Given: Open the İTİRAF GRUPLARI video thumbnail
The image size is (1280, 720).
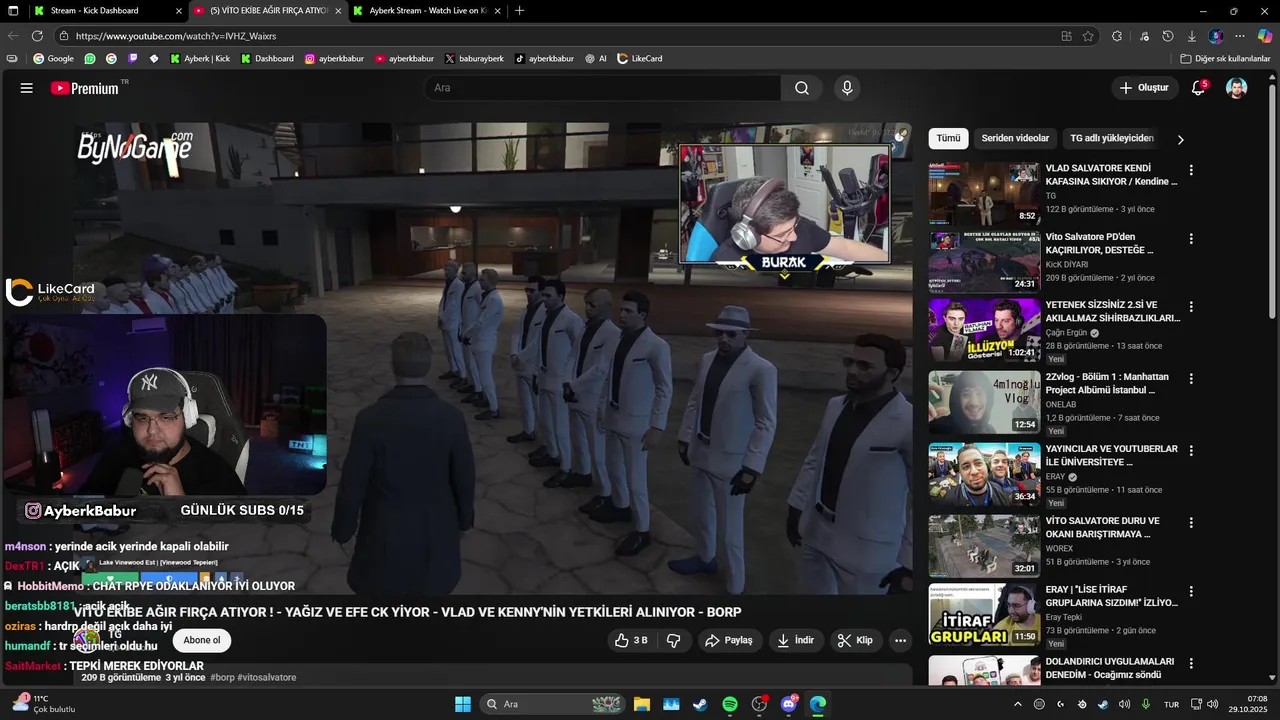Looking at the screenshot, I should (984, 615).
